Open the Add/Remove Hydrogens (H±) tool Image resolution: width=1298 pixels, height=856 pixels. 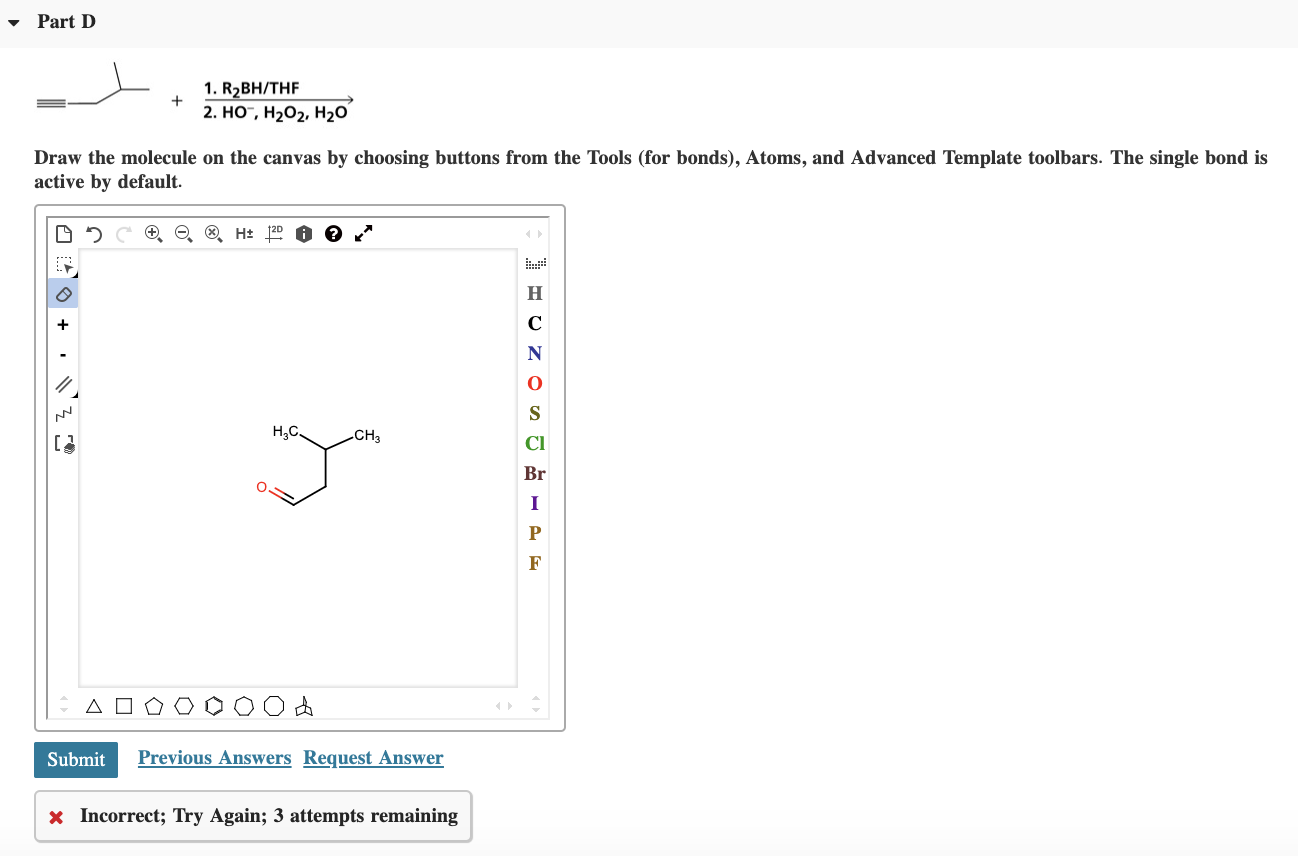[x=242, y=233]
